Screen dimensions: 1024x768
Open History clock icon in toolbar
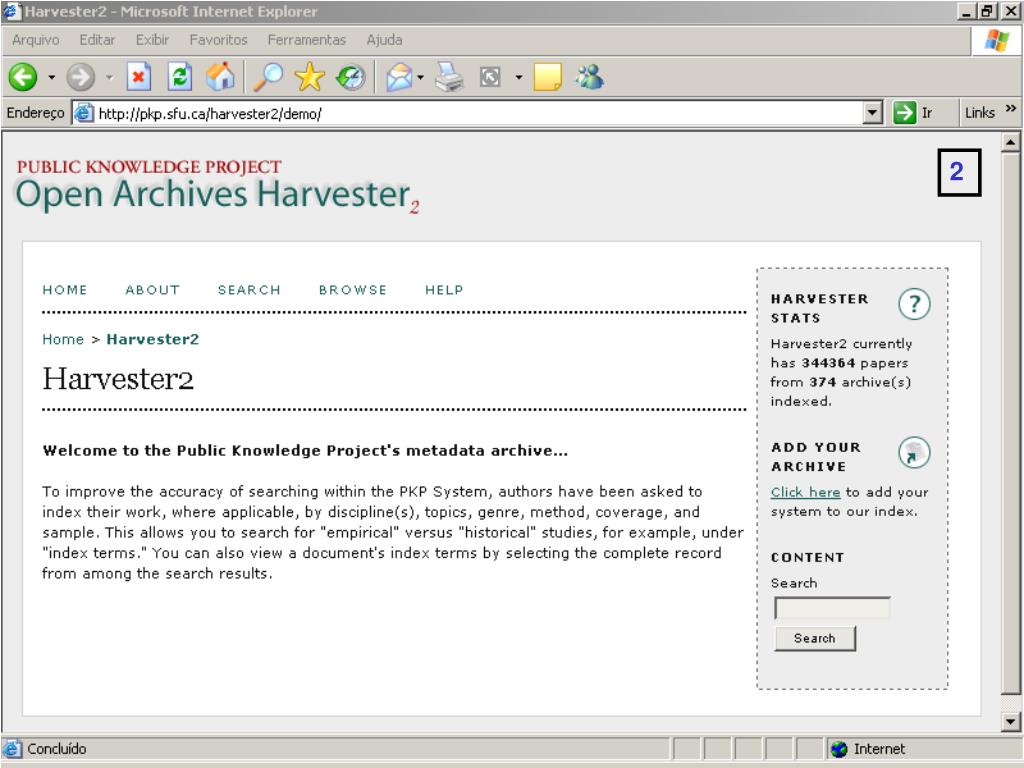(351, 78)
